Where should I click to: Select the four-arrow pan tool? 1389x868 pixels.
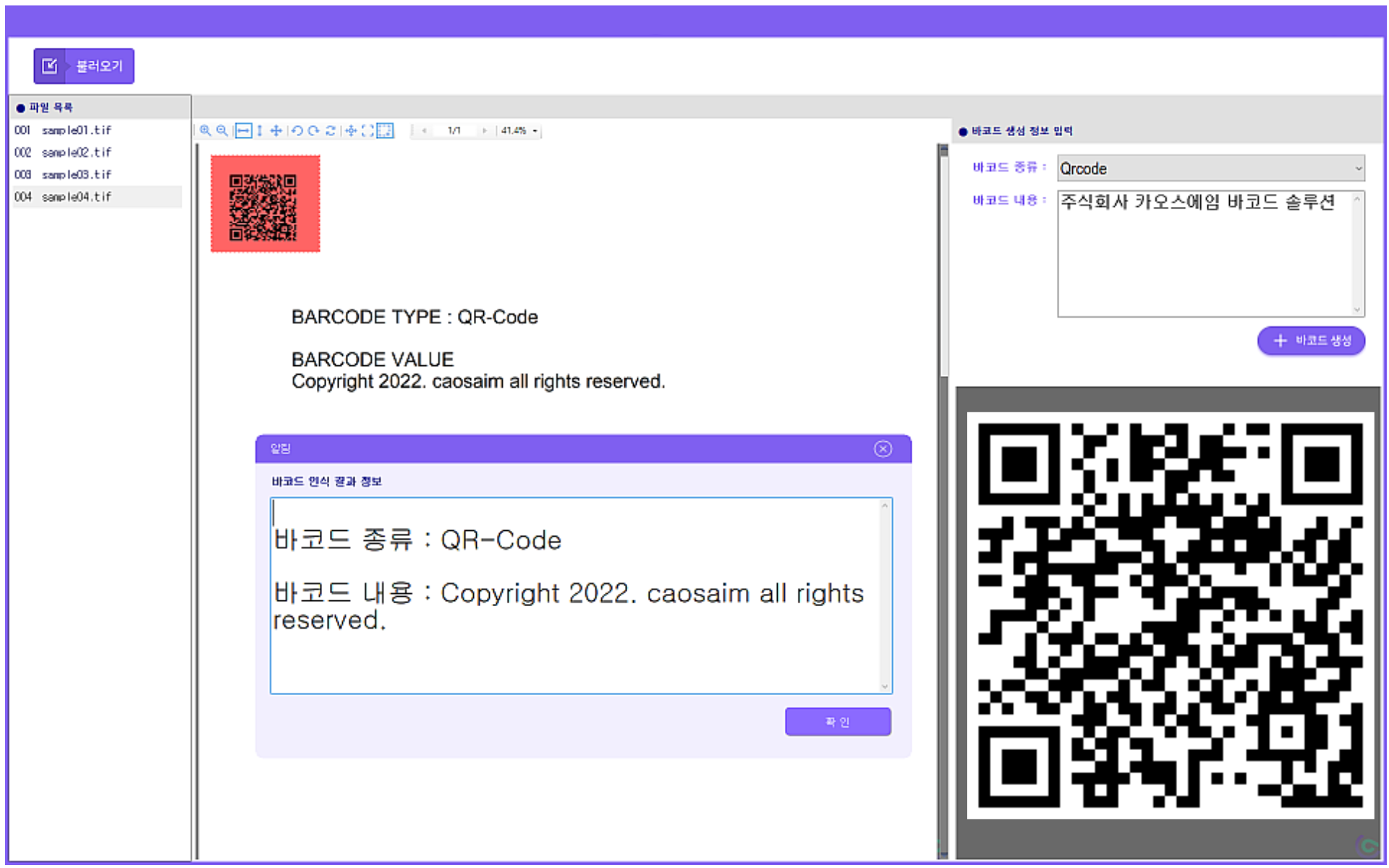pos(276,131)
